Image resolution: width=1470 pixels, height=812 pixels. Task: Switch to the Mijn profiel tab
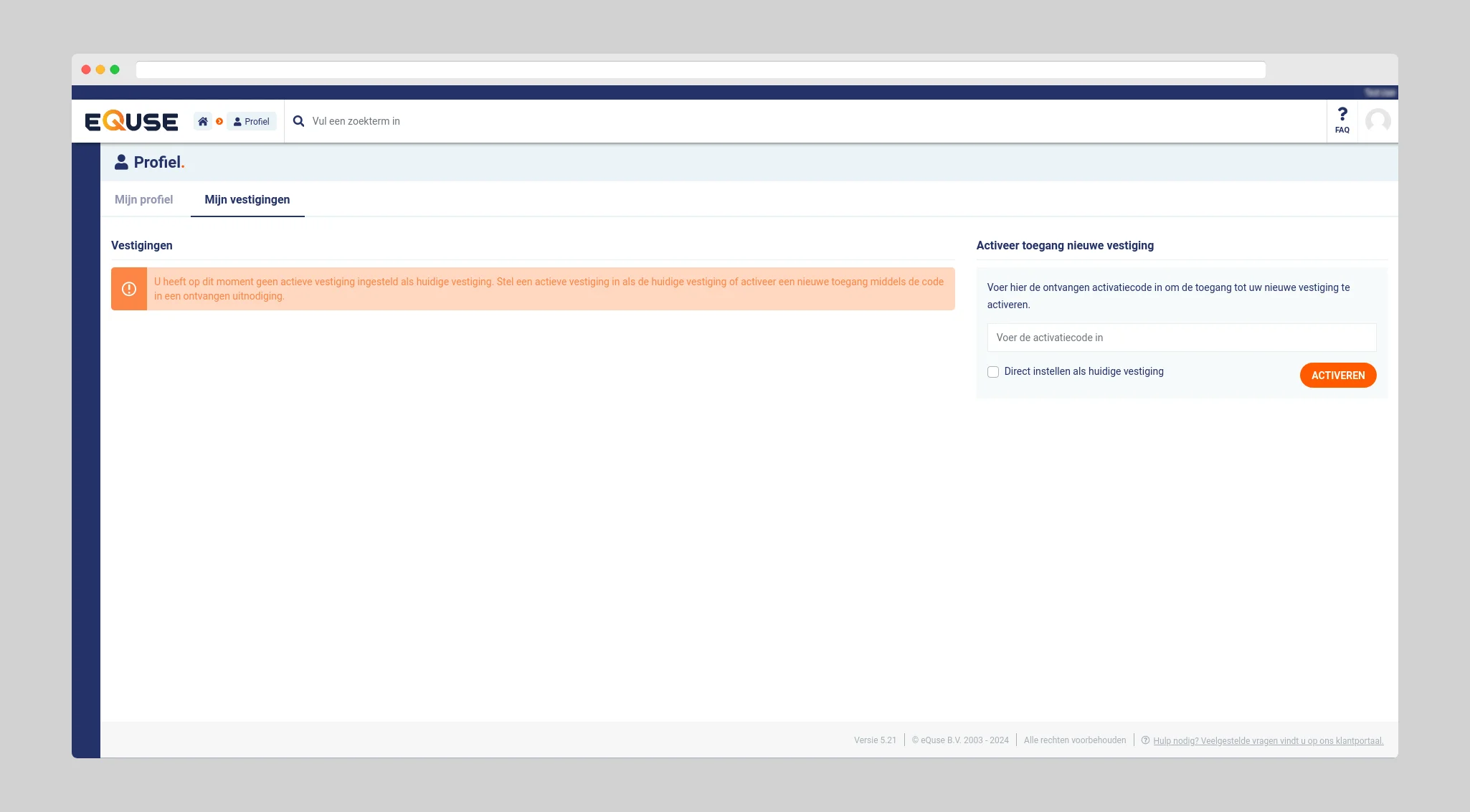click(x=143, y=199)
